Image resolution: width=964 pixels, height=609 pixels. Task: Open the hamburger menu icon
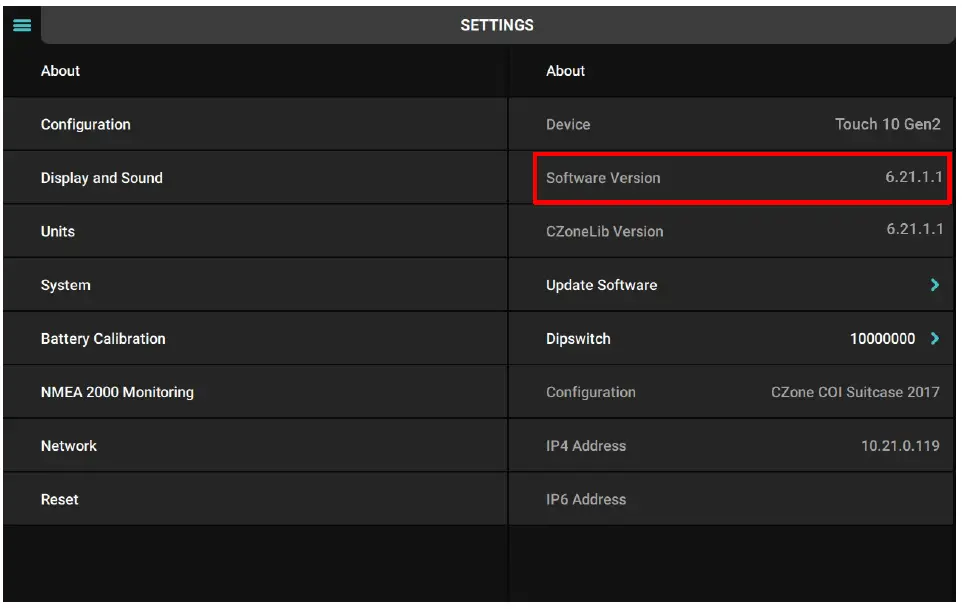coord(21,25)
